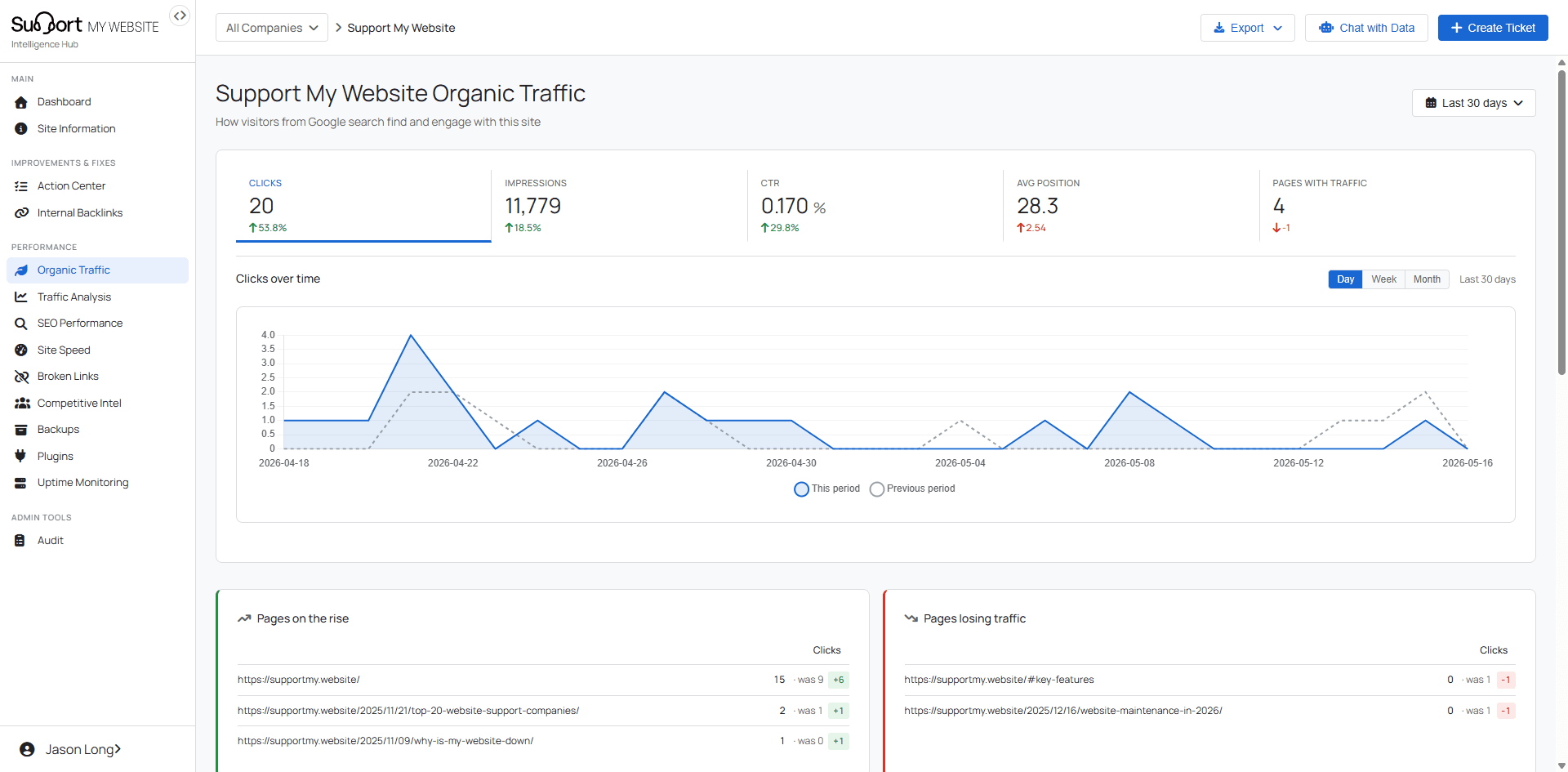
Task: Open the Export dropdown menu
Action: (1247, 28)
